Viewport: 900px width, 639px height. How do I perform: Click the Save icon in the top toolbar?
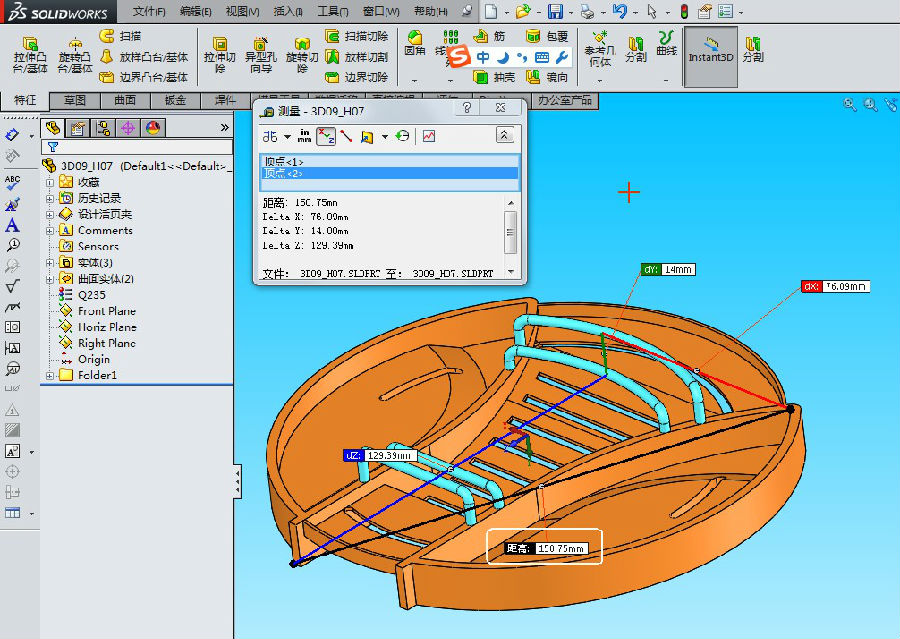tap(554, 12)
